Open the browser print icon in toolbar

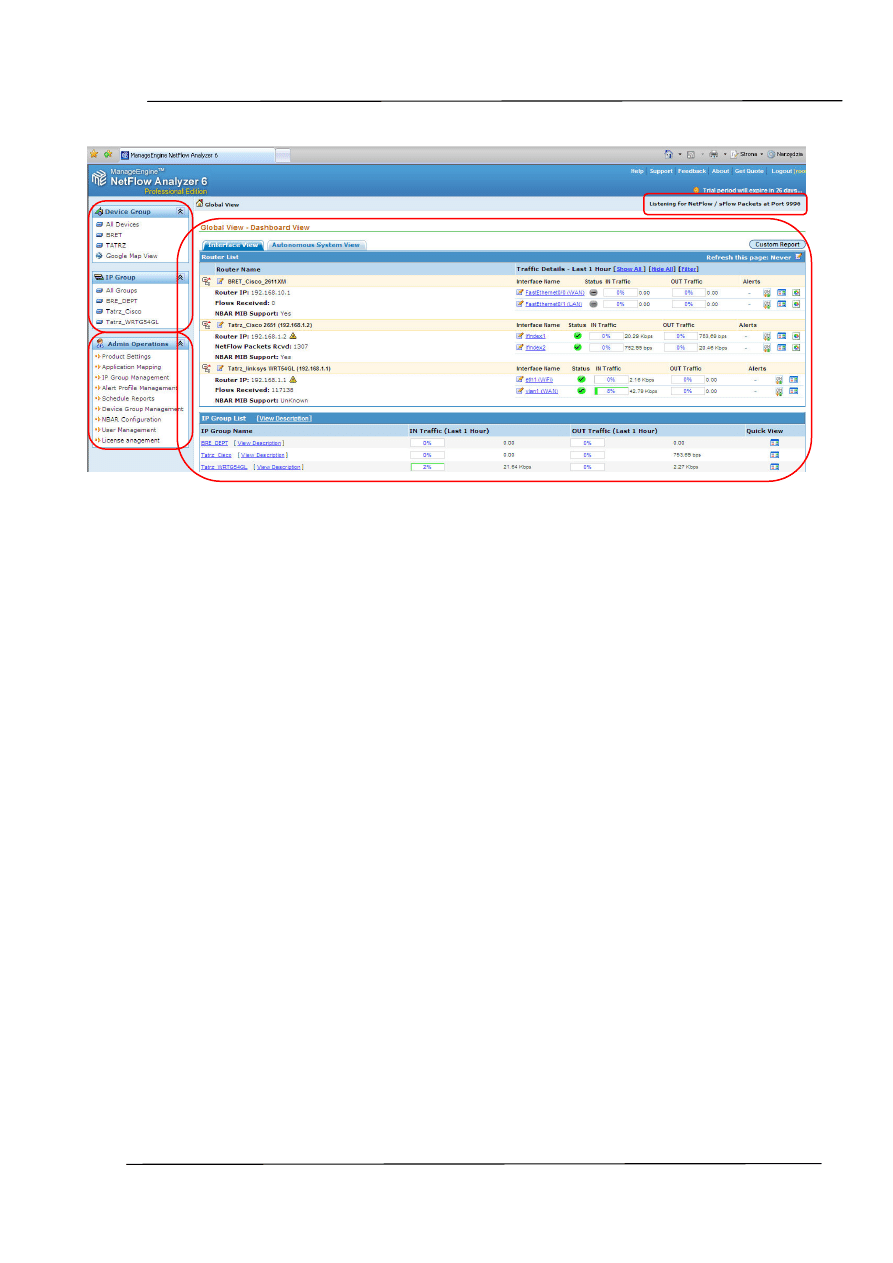[712, 154]
